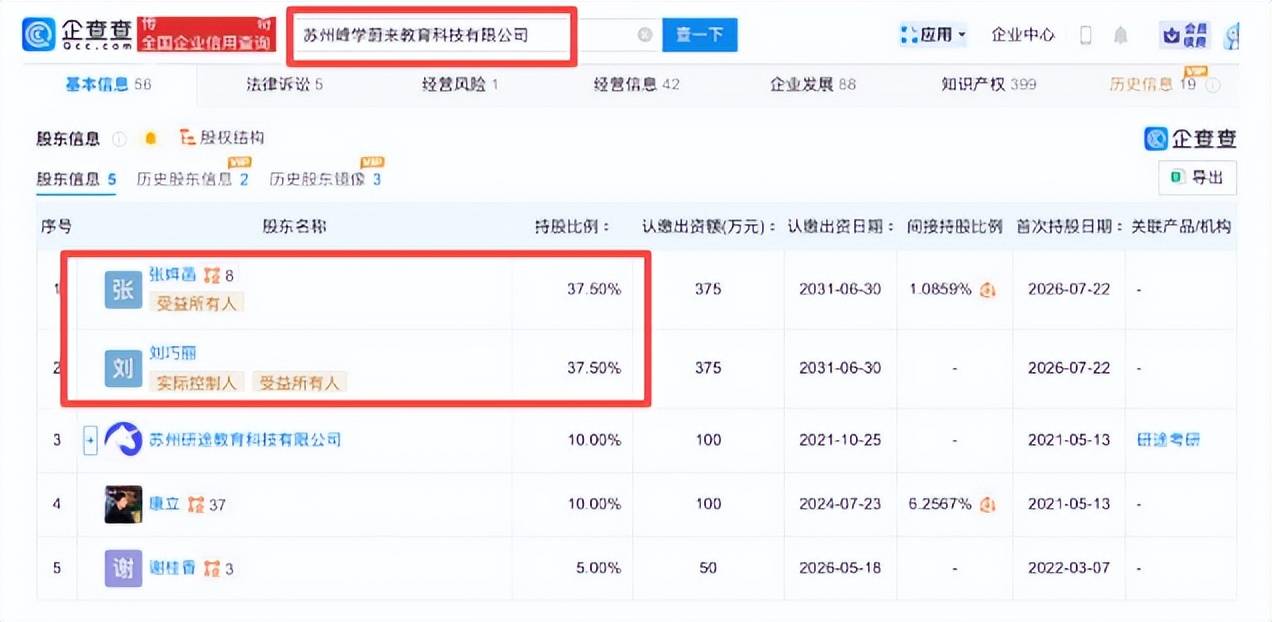Open the notification bell
The width and height of the screenshot is (1272, 622).
click(x=1121, y=35)
